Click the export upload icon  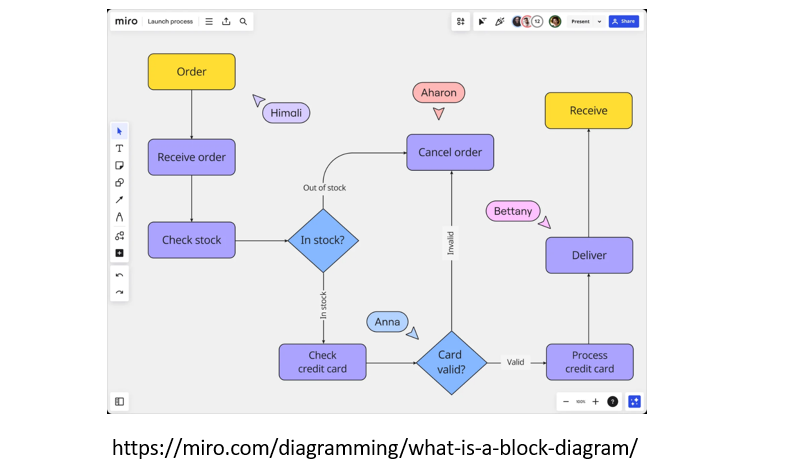coord(226,21)
